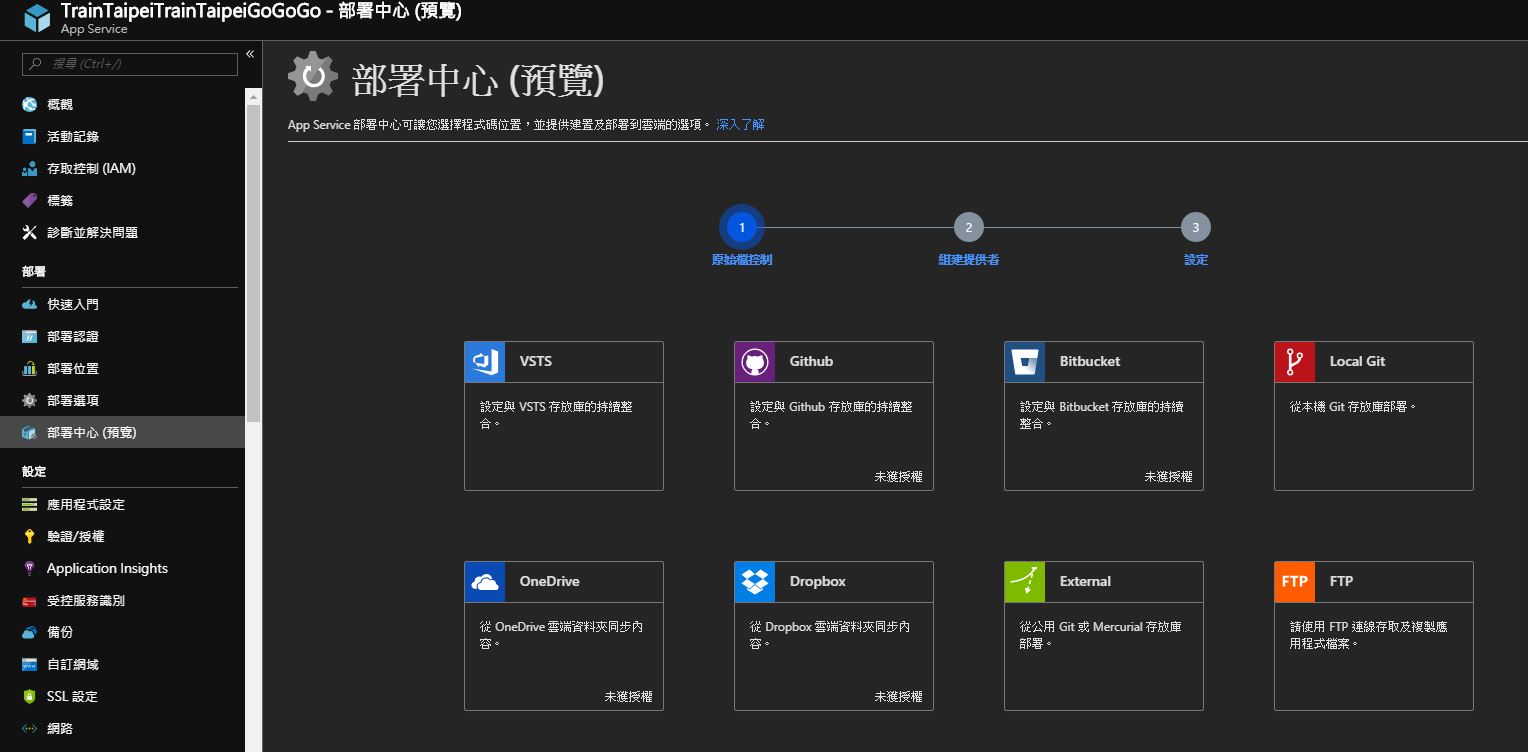Click the 部署中心 (預覽) cube icon in sidebar
Image resolution: width=1528 pixels, height=752 pixels.
(x=29, y=432)
